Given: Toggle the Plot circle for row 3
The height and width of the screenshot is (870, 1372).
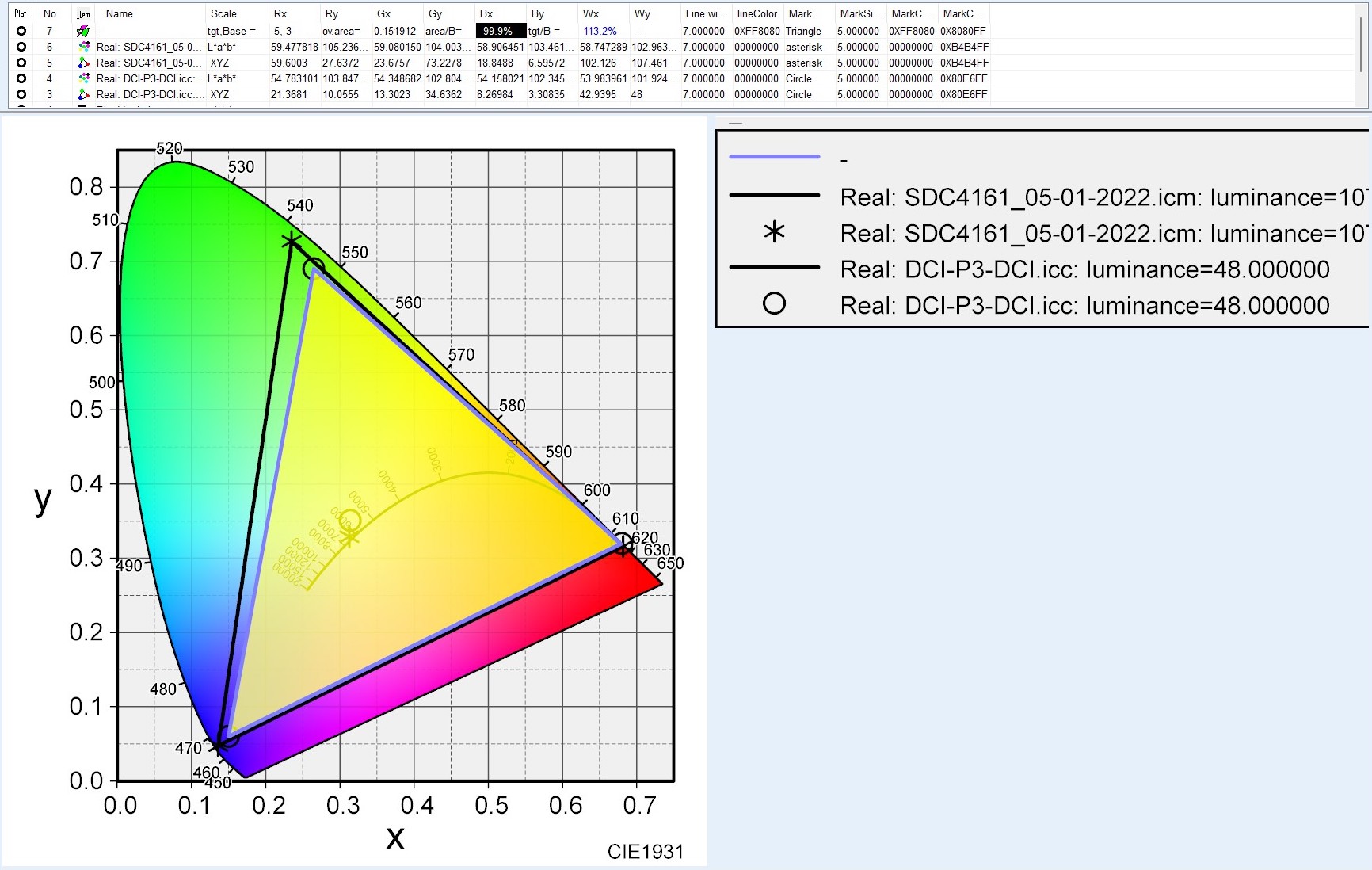Looking at the screenshot, I should point(21,94).
